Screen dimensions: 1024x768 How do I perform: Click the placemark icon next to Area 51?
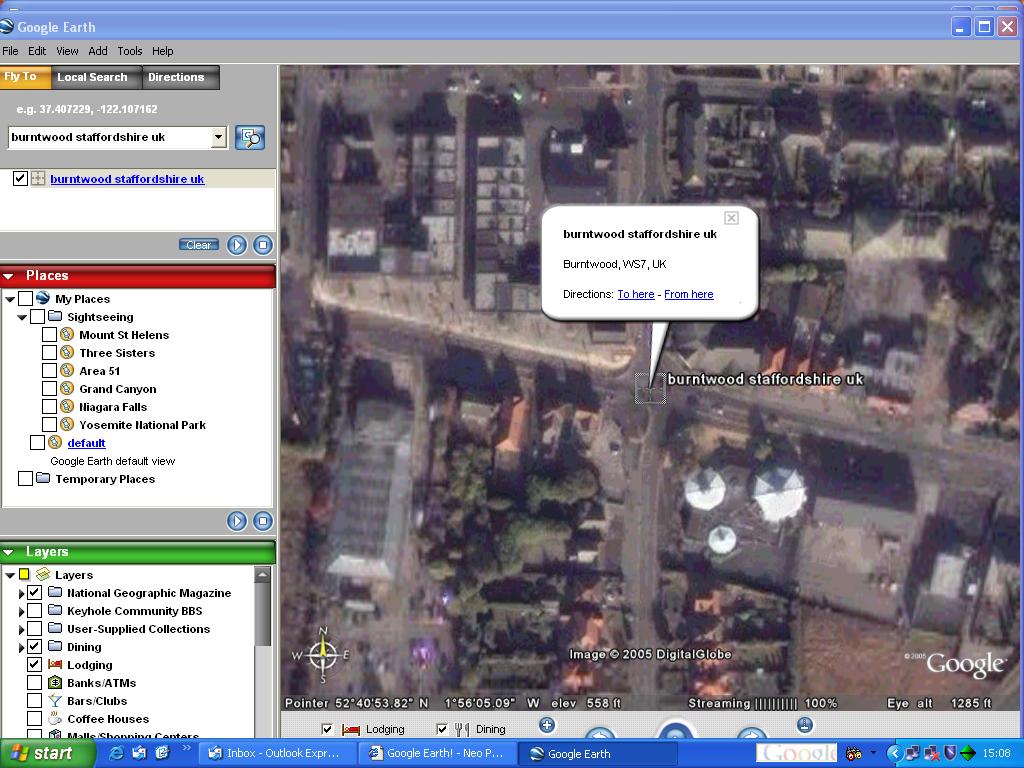click(67, 370)
